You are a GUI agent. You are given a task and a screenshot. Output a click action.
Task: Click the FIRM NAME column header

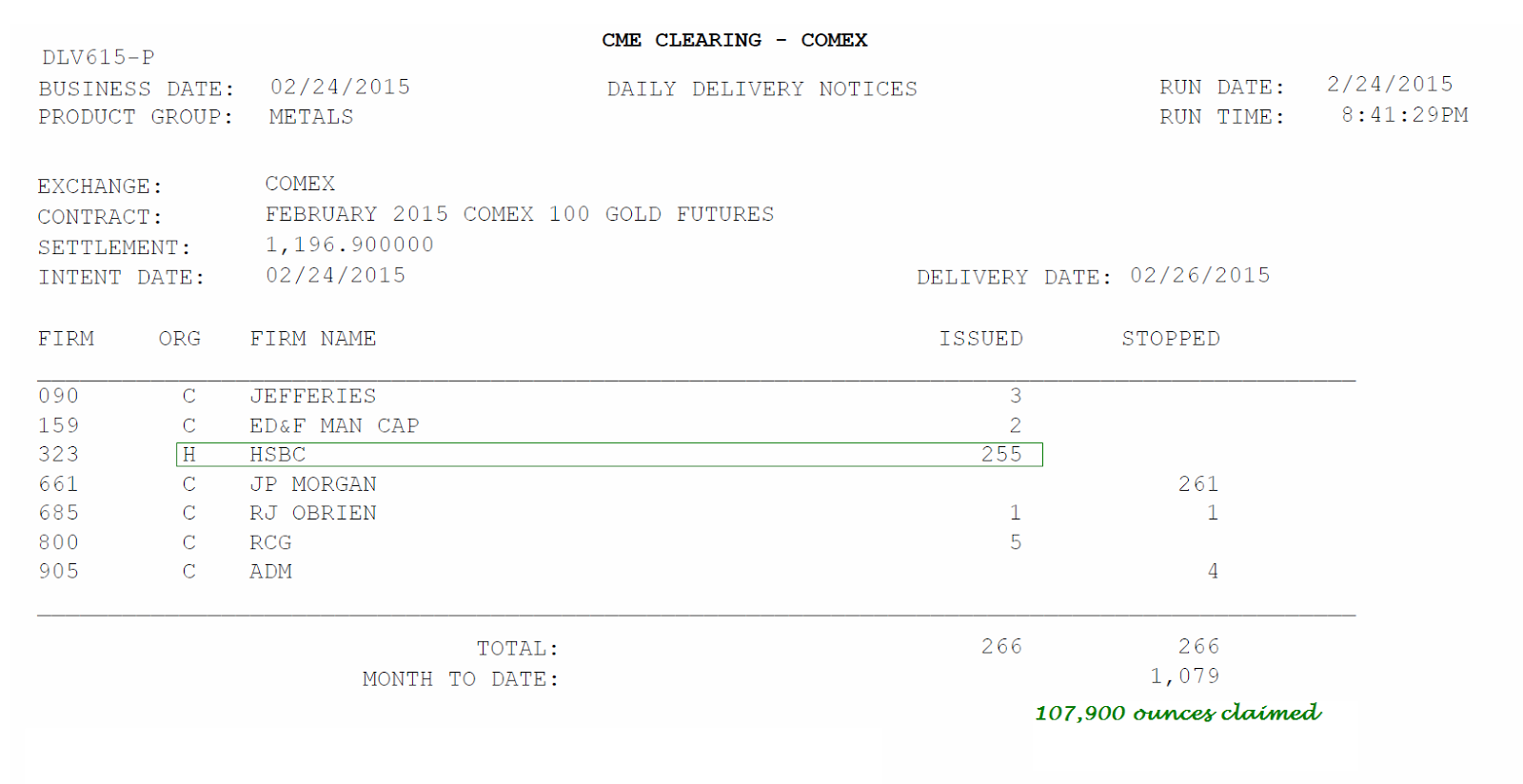pos(312,339)
